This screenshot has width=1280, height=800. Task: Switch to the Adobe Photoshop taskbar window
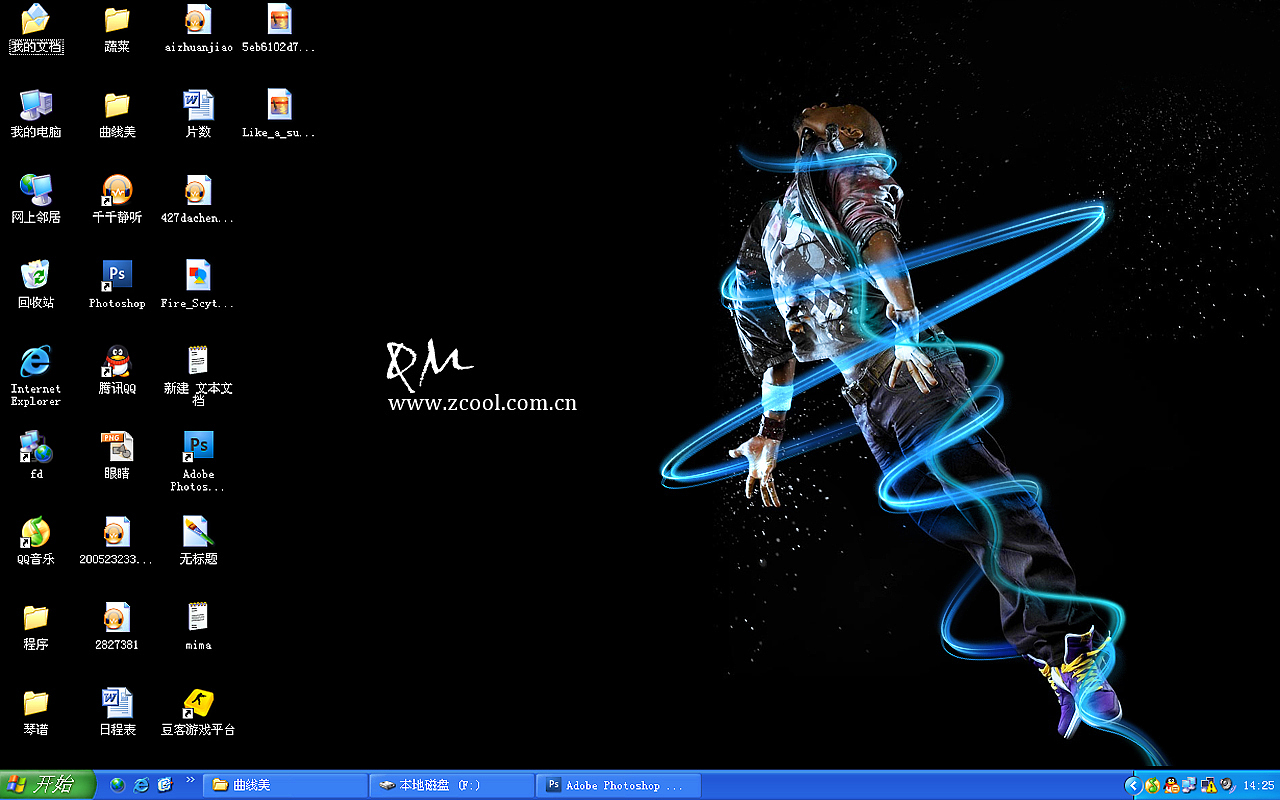[619, 786]
